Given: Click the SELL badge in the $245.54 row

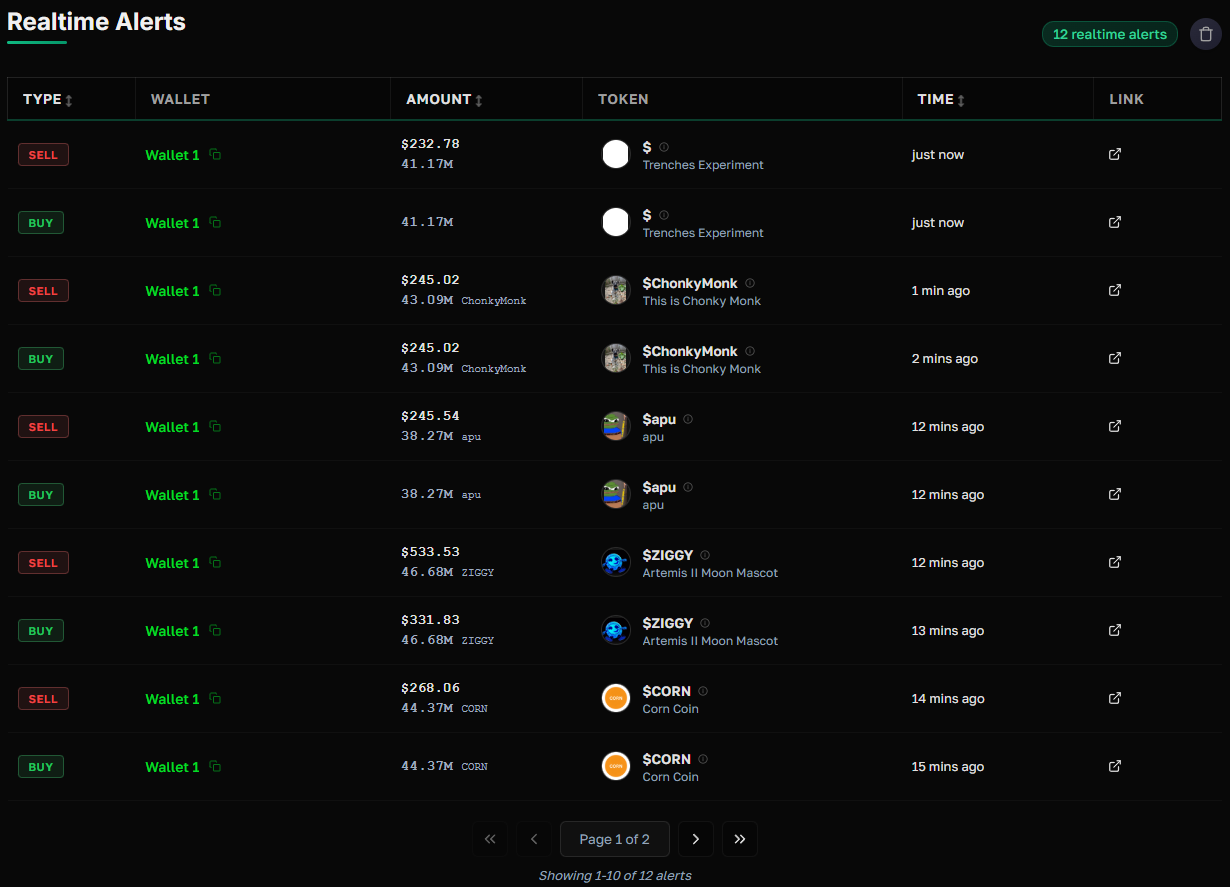Looking at the screenshot, I should (43, 427).
